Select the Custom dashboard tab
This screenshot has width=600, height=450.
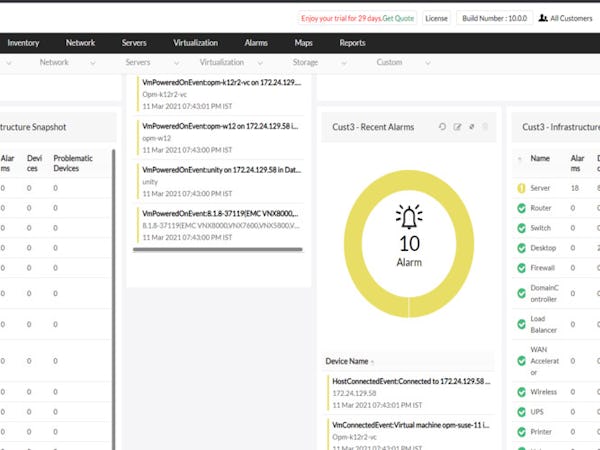389,62
